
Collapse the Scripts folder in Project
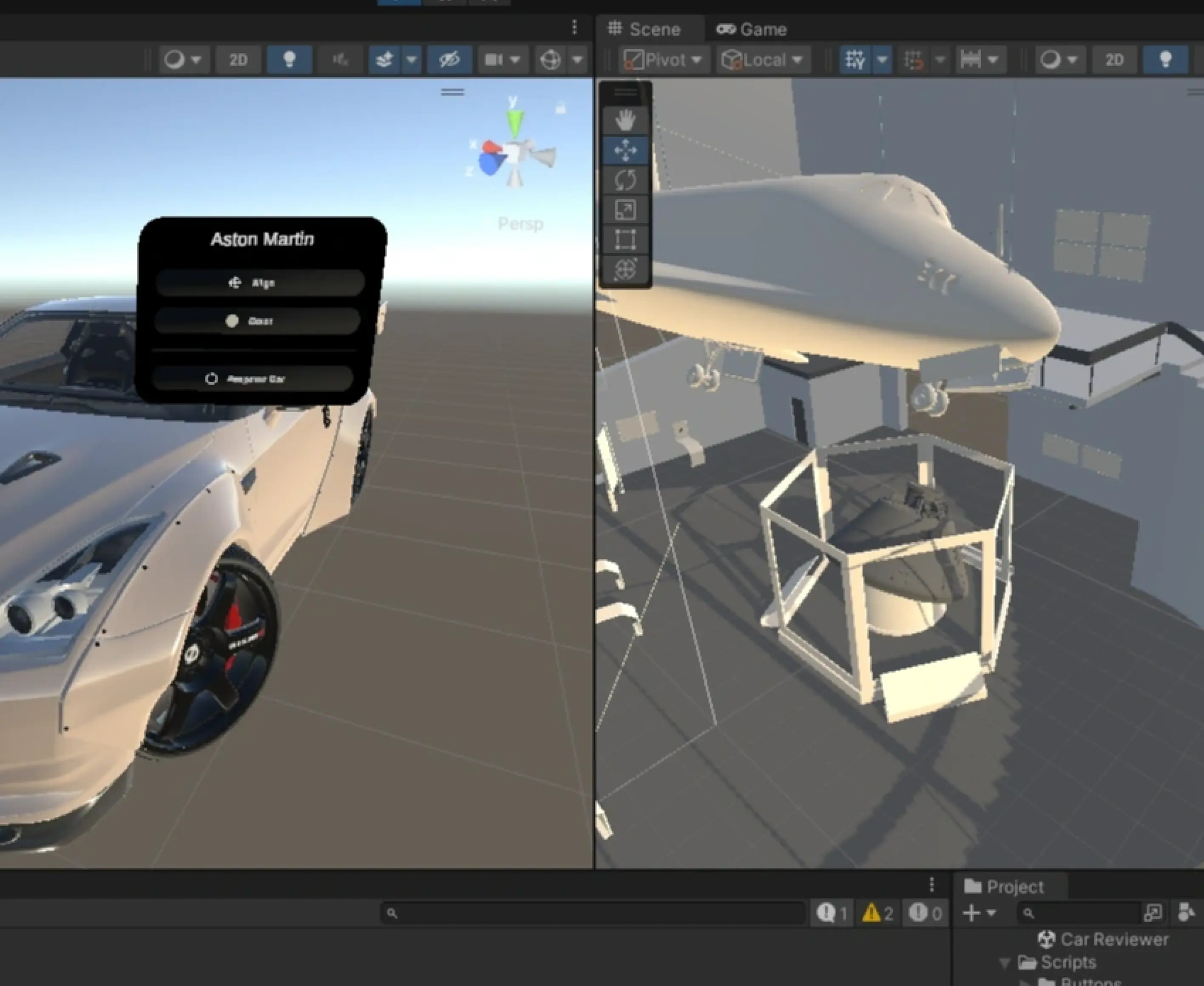pyautogui.click(x=1005, y=962)
